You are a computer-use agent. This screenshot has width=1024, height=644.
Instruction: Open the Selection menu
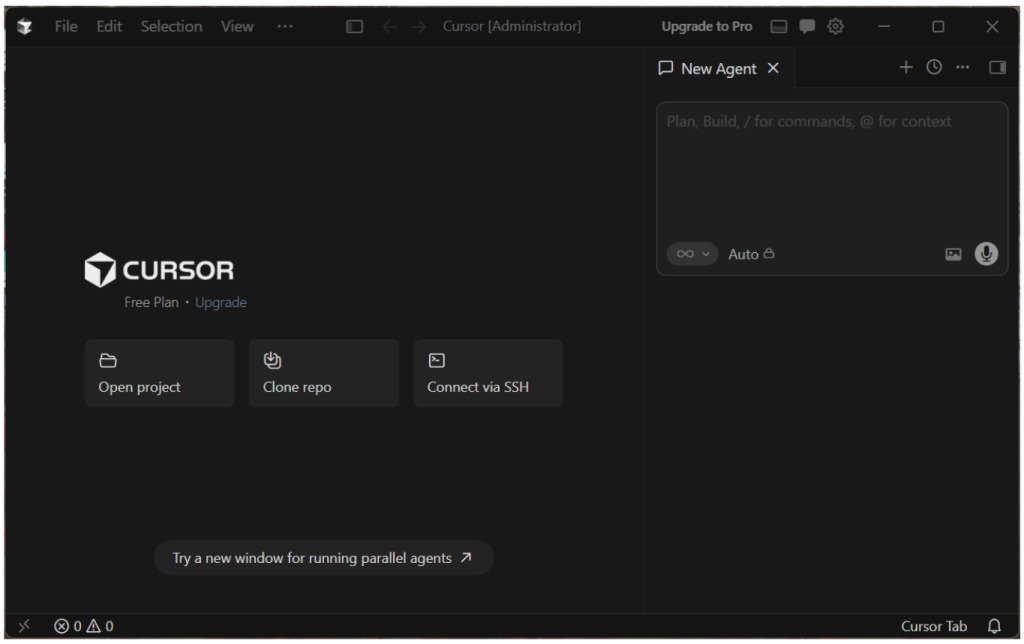(171, 27)
